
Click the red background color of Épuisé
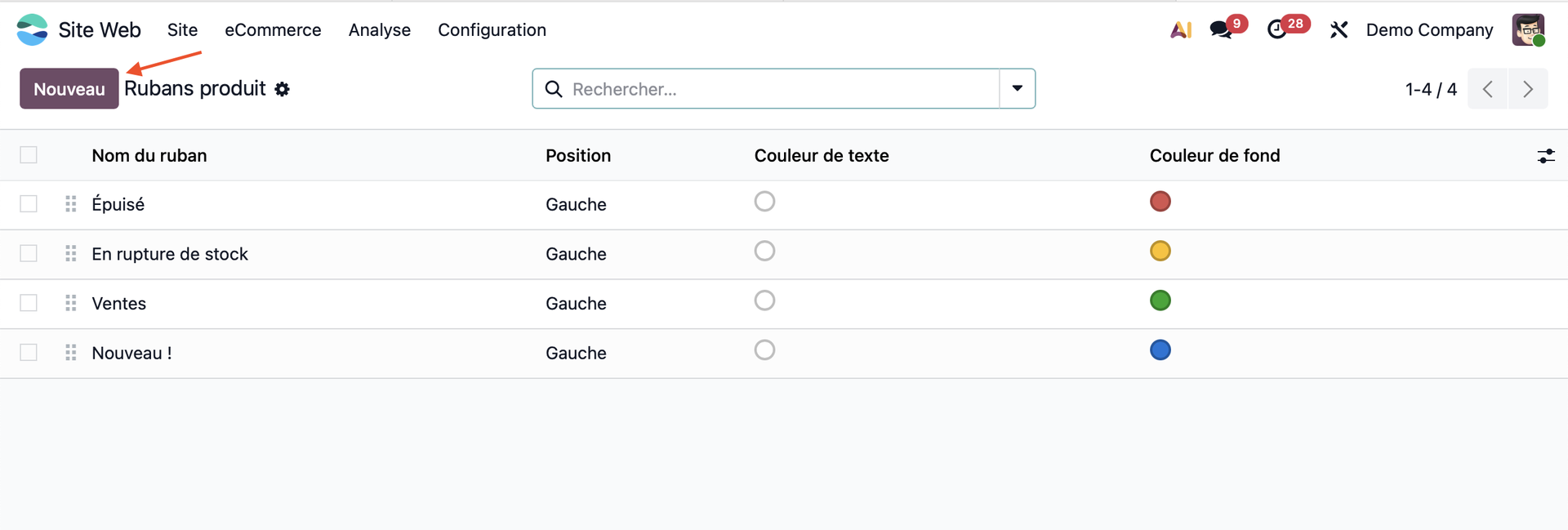click(1160, 202)
